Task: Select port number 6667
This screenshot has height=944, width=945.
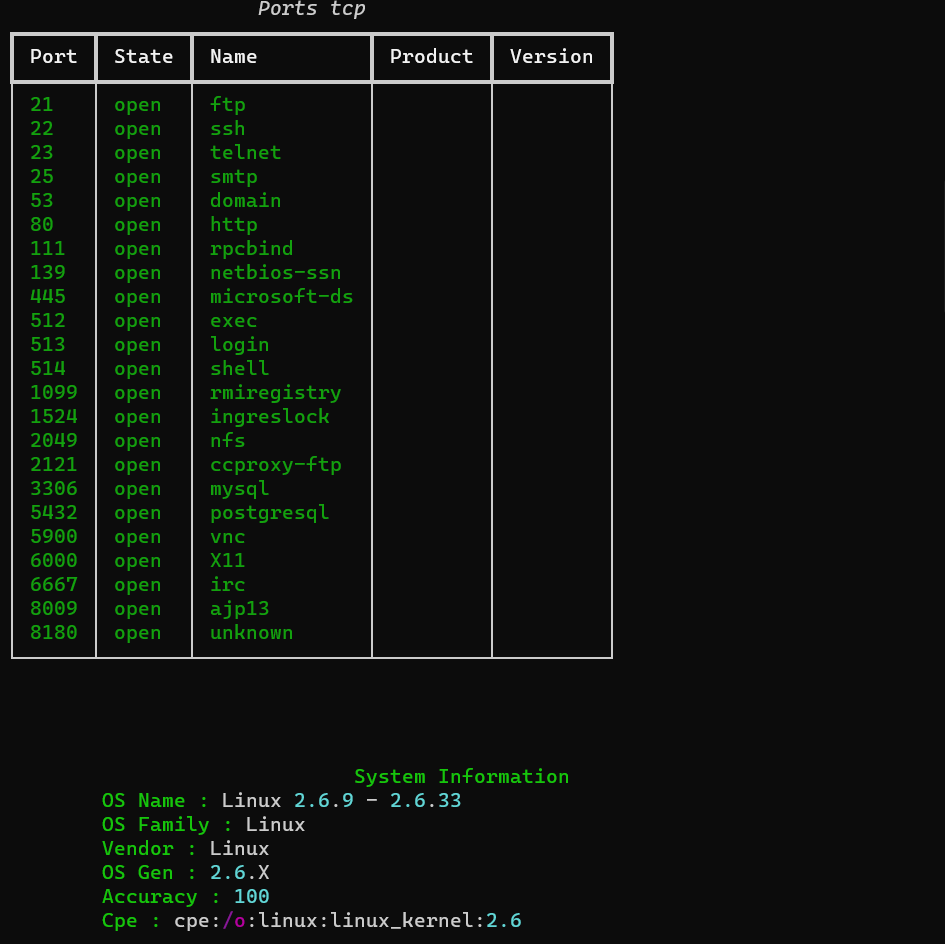Action: 54,585
